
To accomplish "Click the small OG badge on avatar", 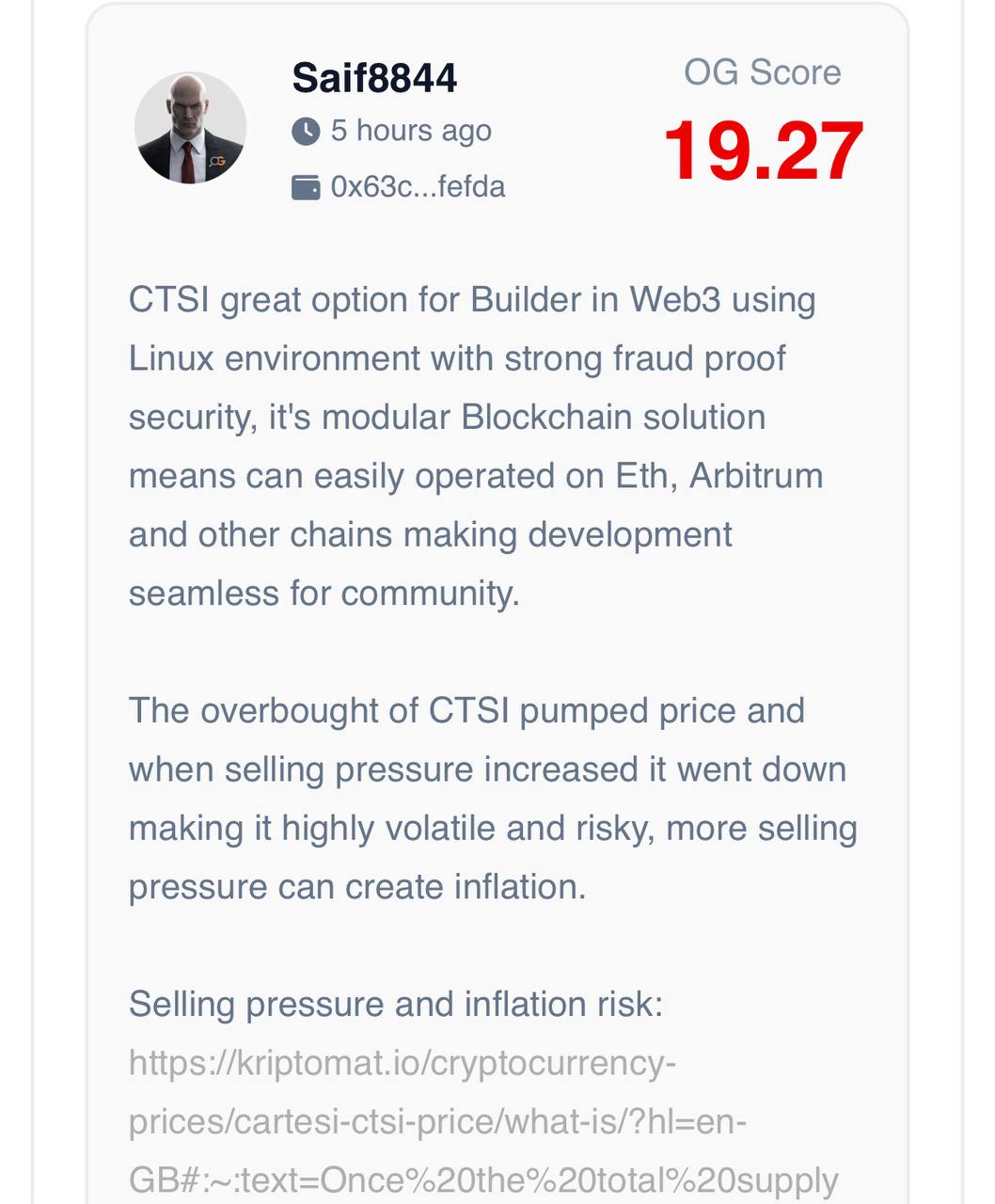I will [x=217, y=161].
